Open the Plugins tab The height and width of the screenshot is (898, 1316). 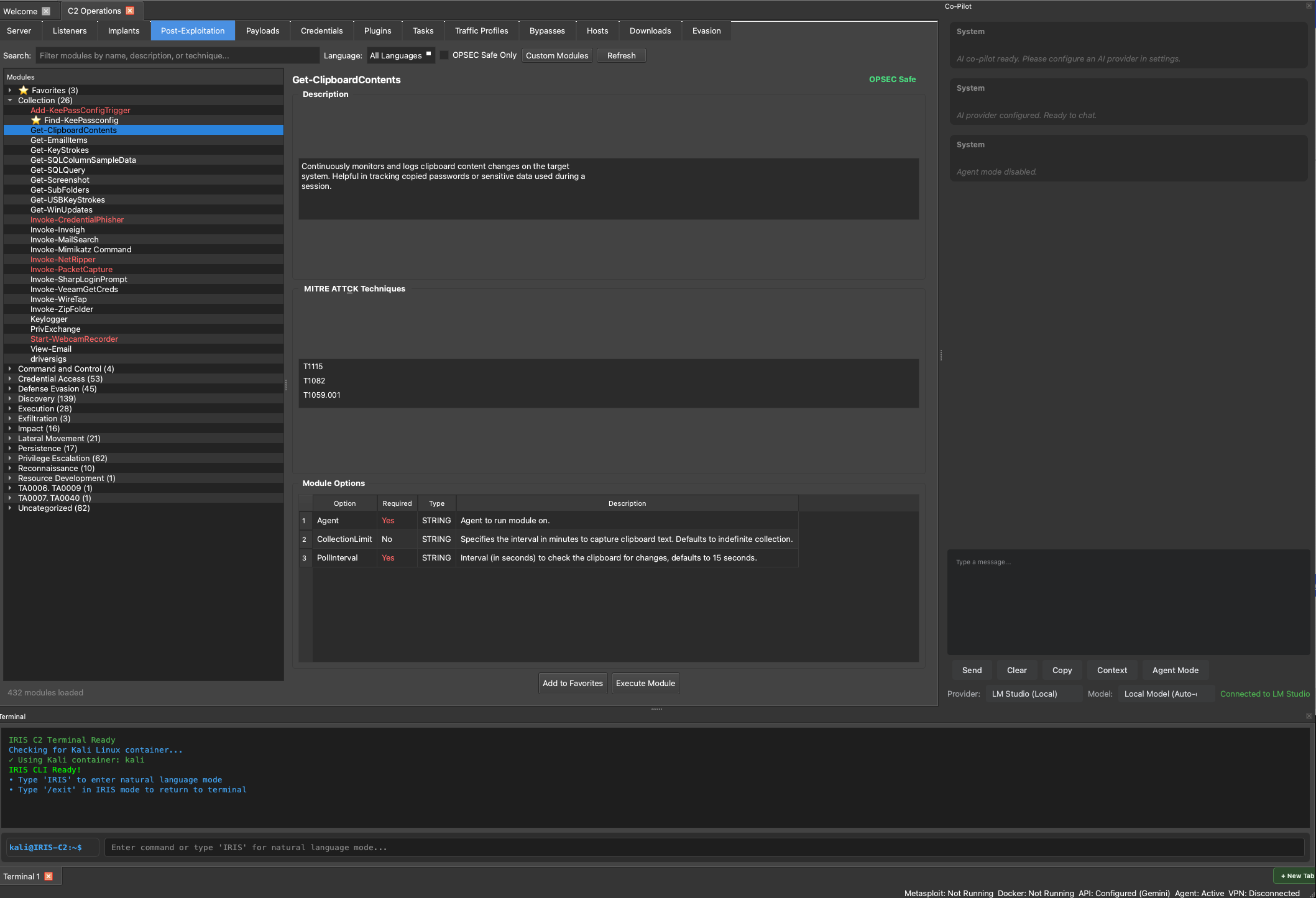378,30
